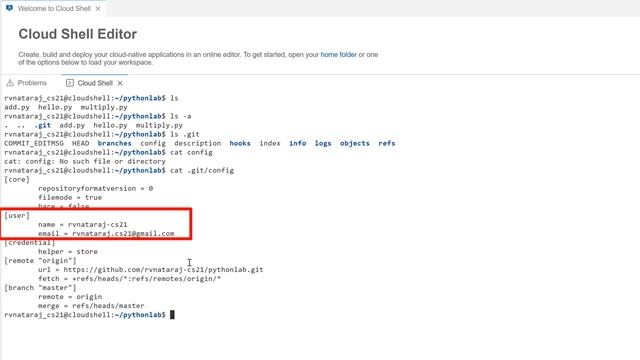Click 'COMMIT_EDITMSG' in the .git listing

click(x=34, y=143)
